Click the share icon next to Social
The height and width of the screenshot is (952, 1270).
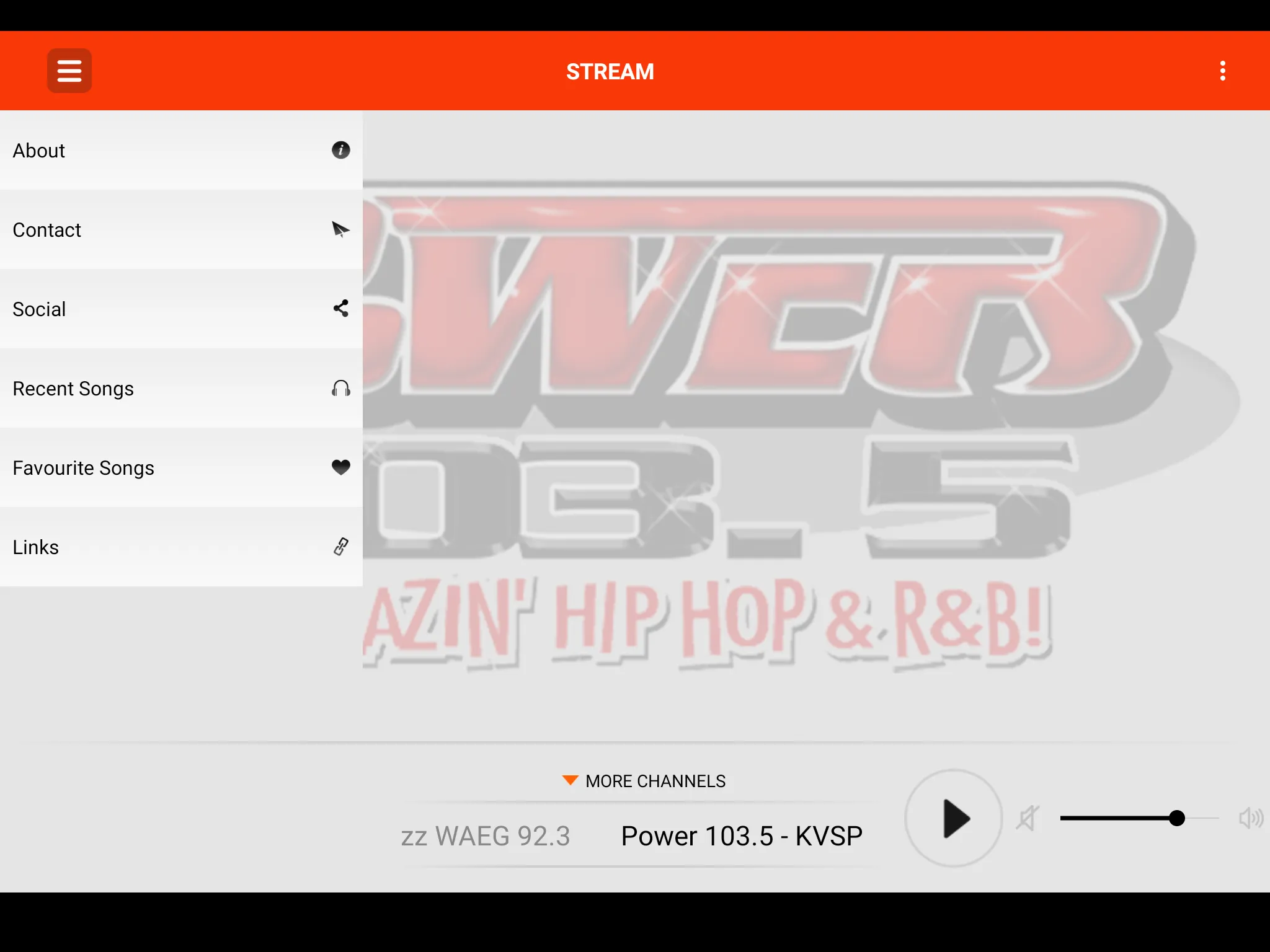(x=340, y=308)
